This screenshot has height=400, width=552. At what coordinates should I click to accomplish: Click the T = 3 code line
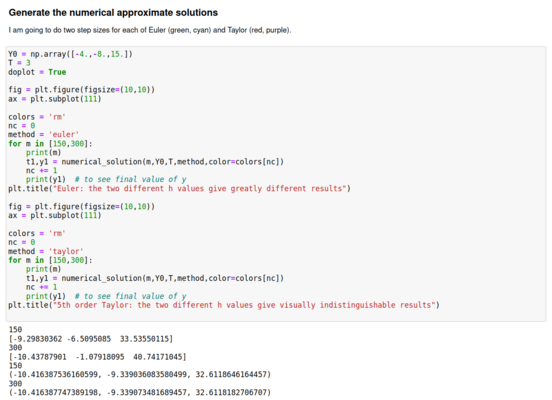click(x=19, y=63)
